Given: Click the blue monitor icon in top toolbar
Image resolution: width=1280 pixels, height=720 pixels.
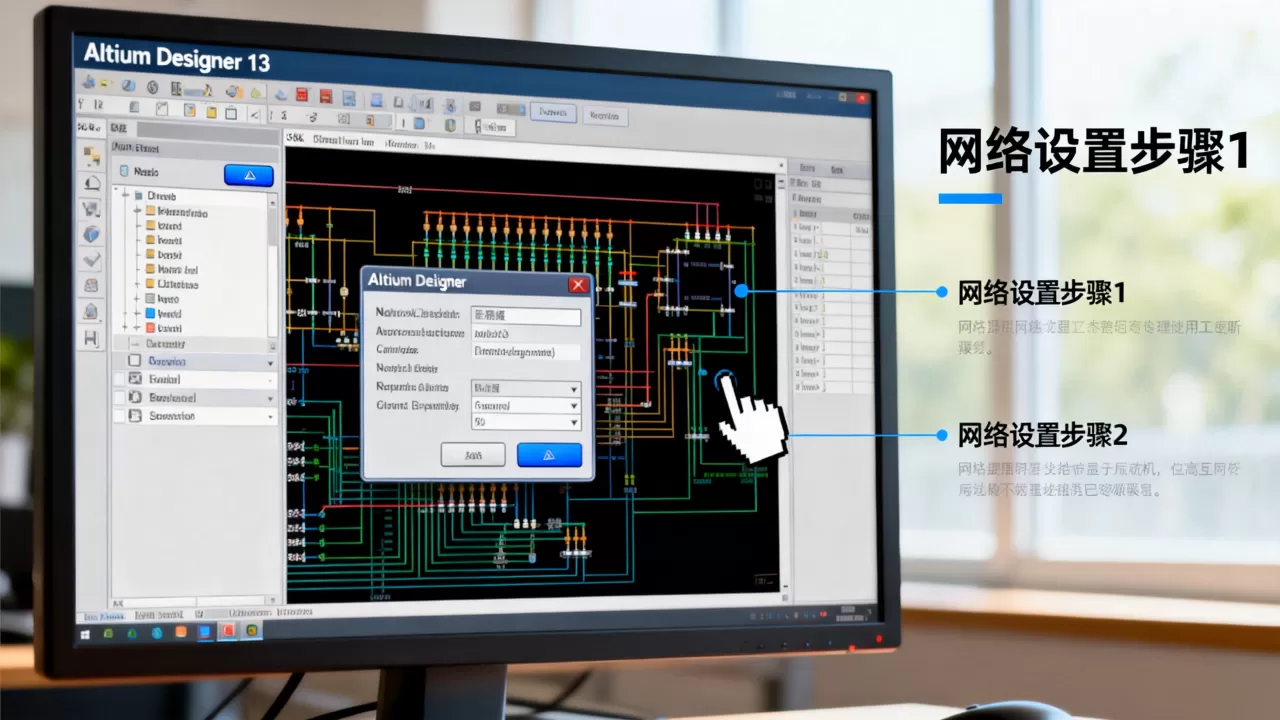Looking at the screenshot, I should click(377, 100).
